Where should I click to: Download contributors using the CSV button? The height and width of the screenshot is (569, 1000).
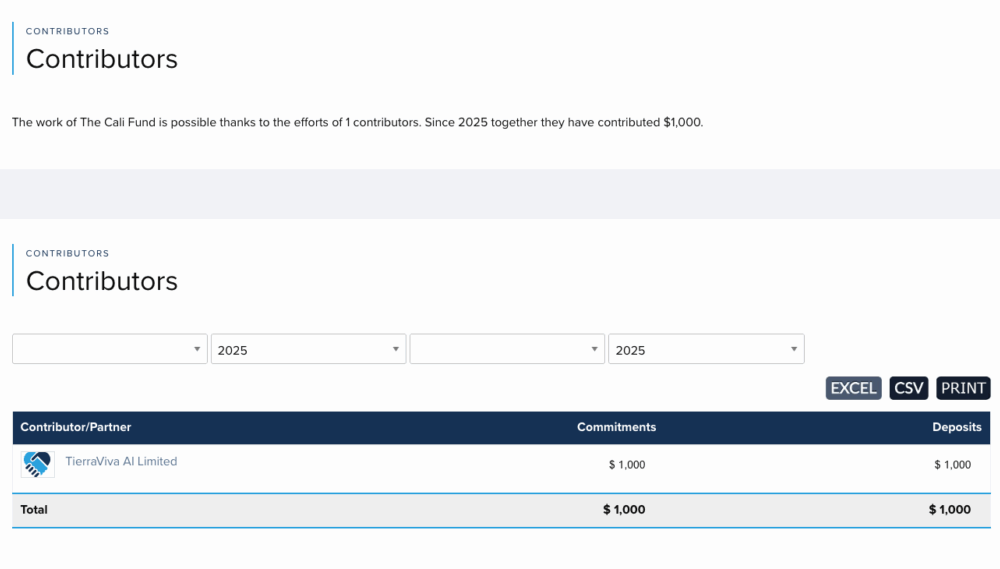909,388
